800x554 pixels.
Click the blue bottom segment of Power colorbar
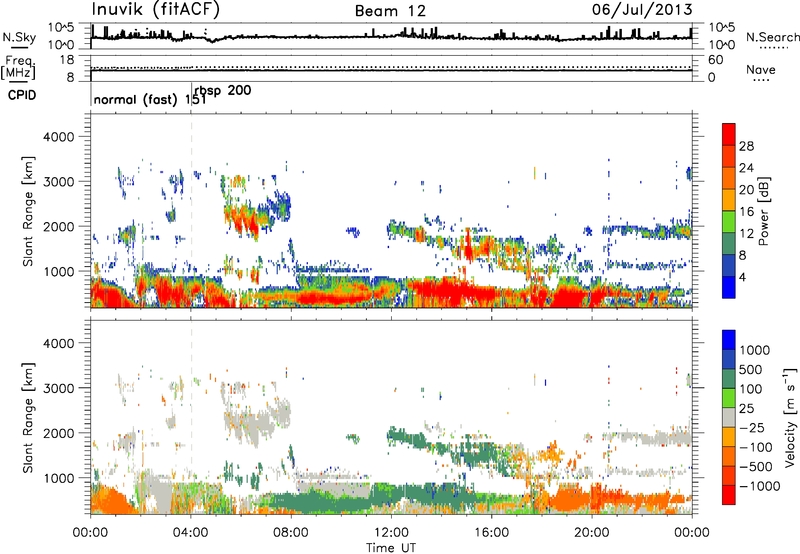click(729, 287)
